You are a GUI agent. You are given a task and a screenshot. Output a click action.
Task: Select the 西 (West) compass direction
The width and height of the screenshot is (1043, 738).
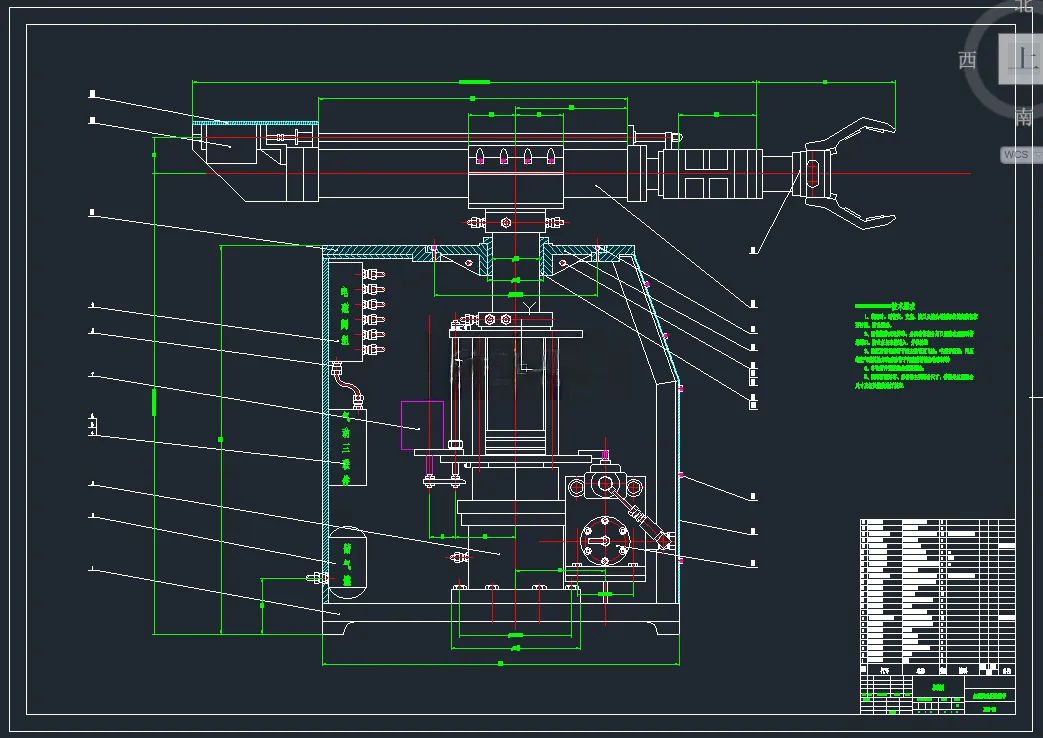click(967, 60)
